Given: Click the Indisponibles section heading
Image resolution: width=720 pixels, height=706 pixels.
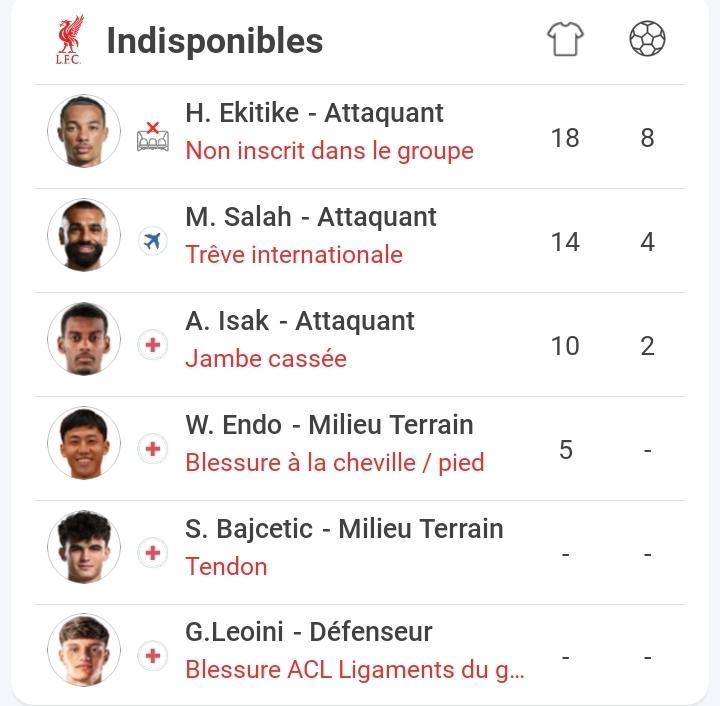Looking at the screenshot, I should point(214,41).
